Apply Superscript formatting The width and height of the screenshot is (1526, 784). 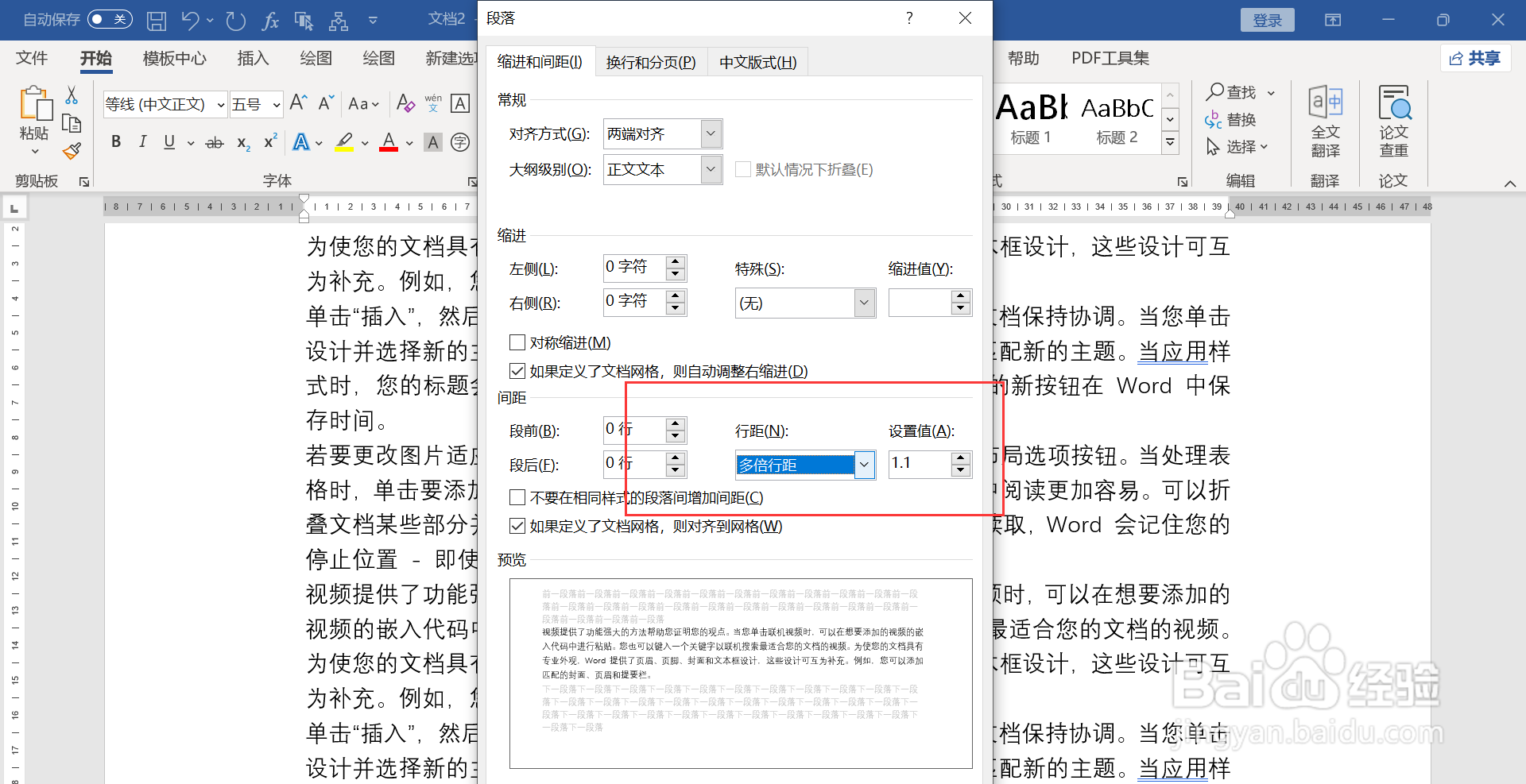click(x=270, y=141)
